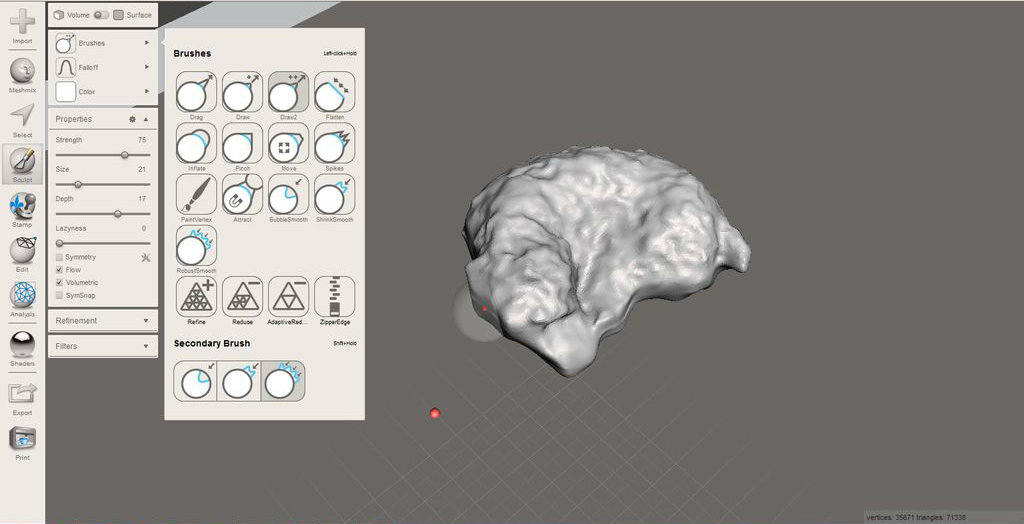1024x524 pixels.
Task: Select the ZipperEdge brush
Action: click(x=334, y=297)
